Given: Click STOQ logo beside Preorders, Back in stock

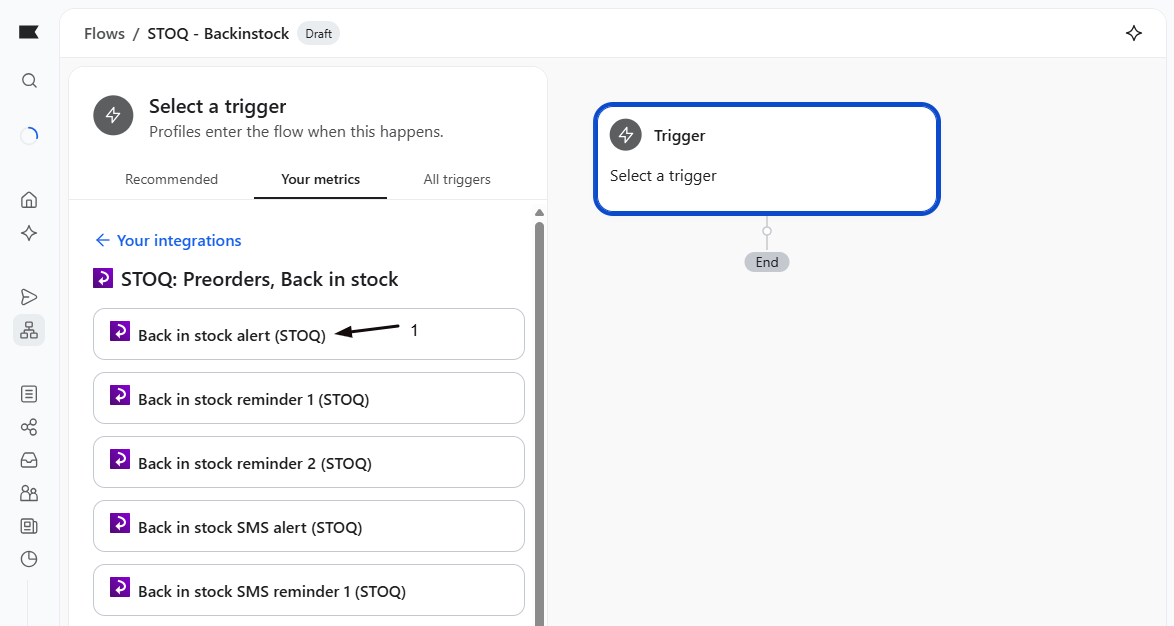Looking at the screenshot, I should pyautogui.click(x=103, y=278).
